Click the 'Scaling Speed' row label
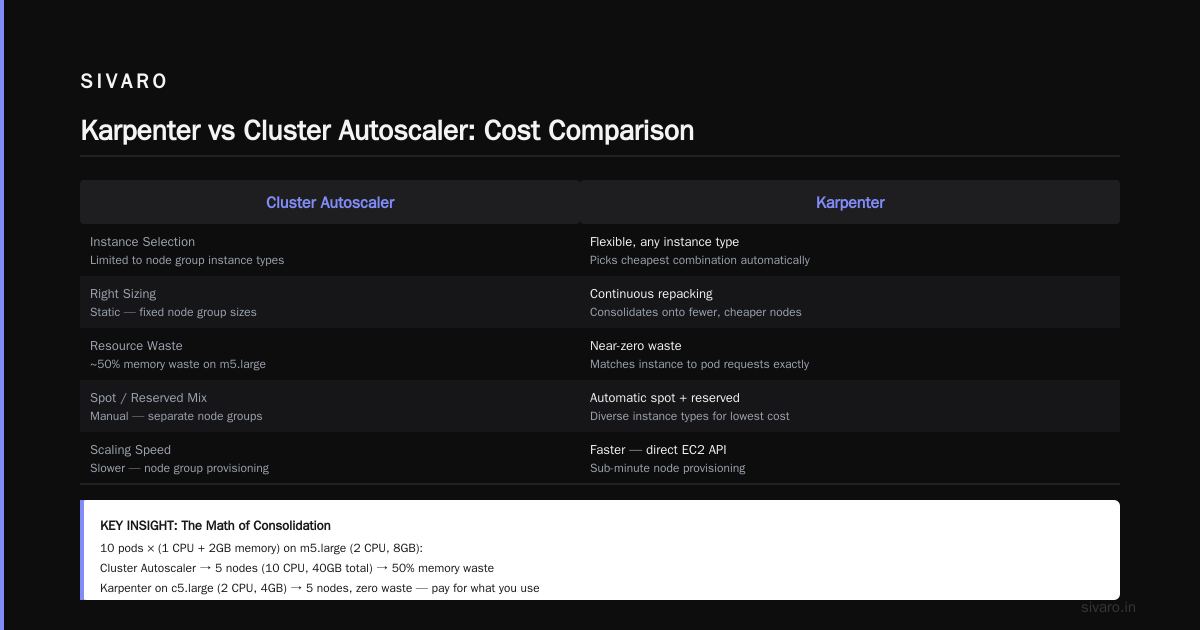Screen dimensions: 1200x630 pos(130,450)
